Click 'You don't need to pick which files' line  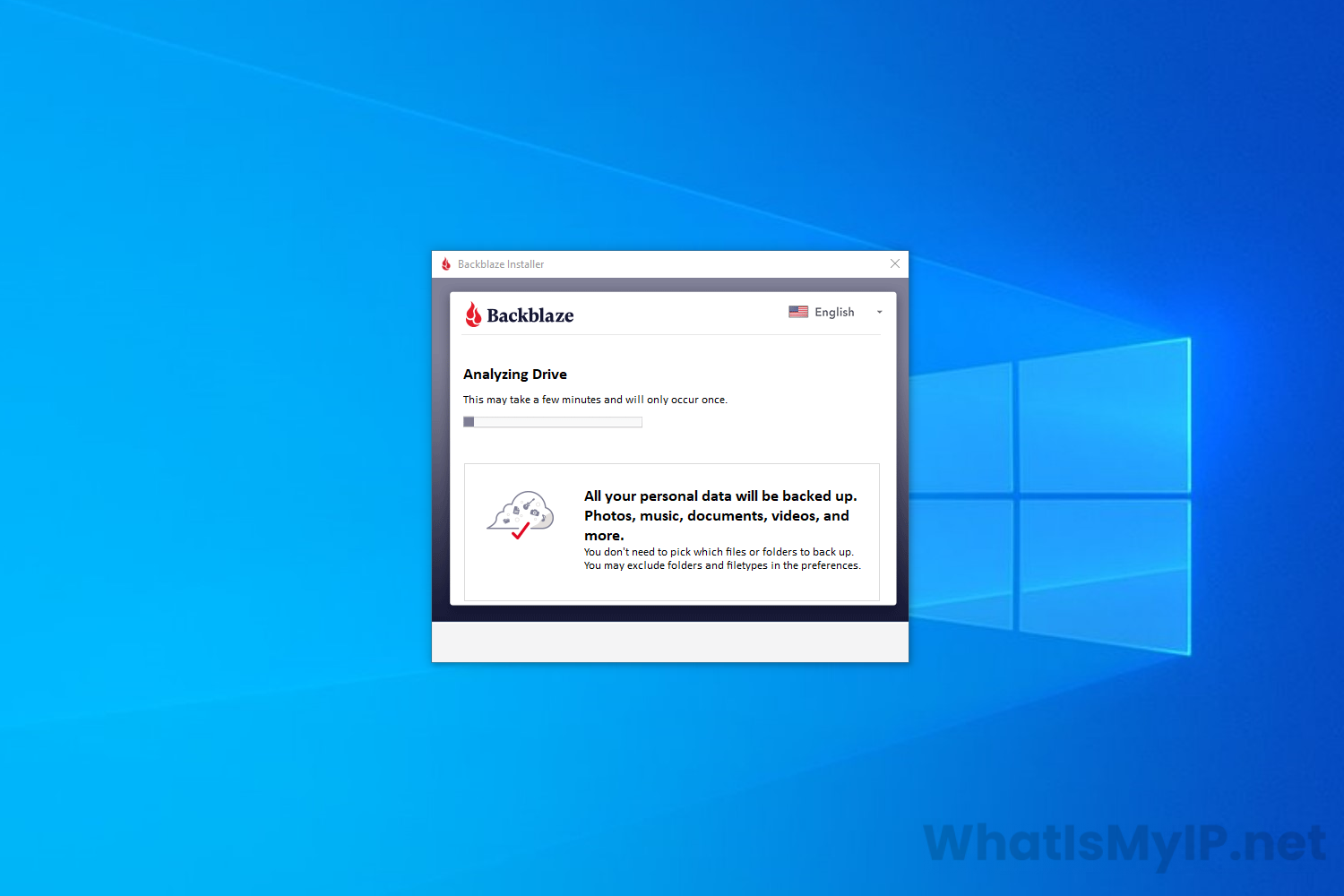pos(719,552)
